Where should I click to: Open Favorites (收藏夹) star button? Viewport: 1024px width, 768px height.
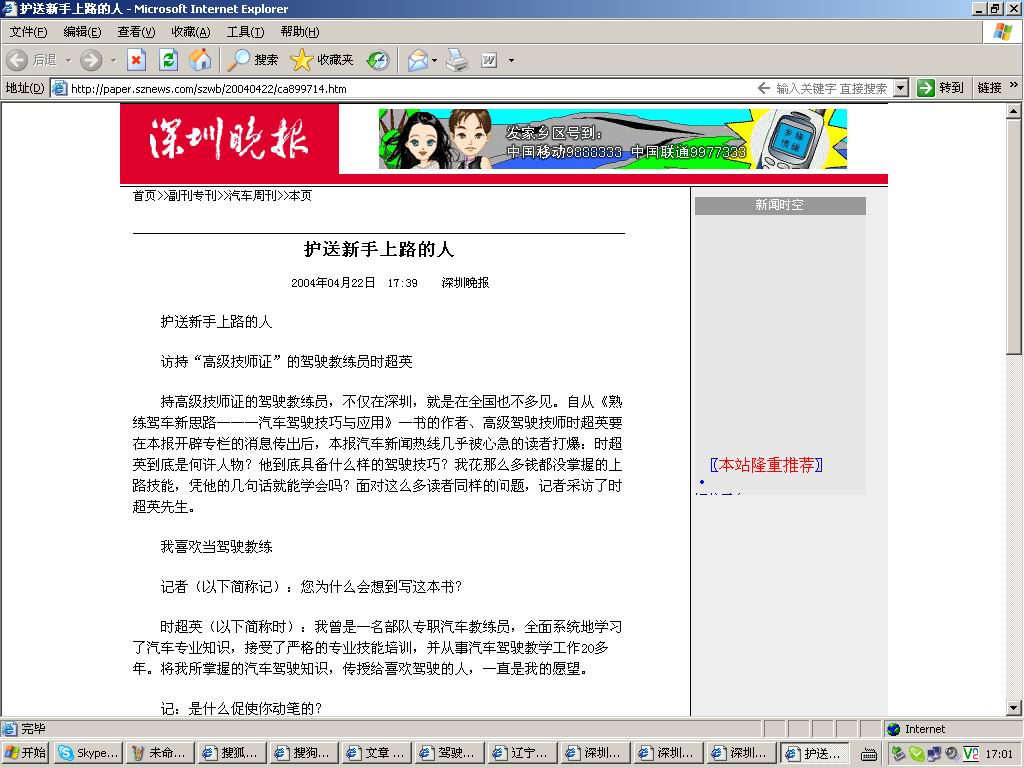[x=322, y=60]
